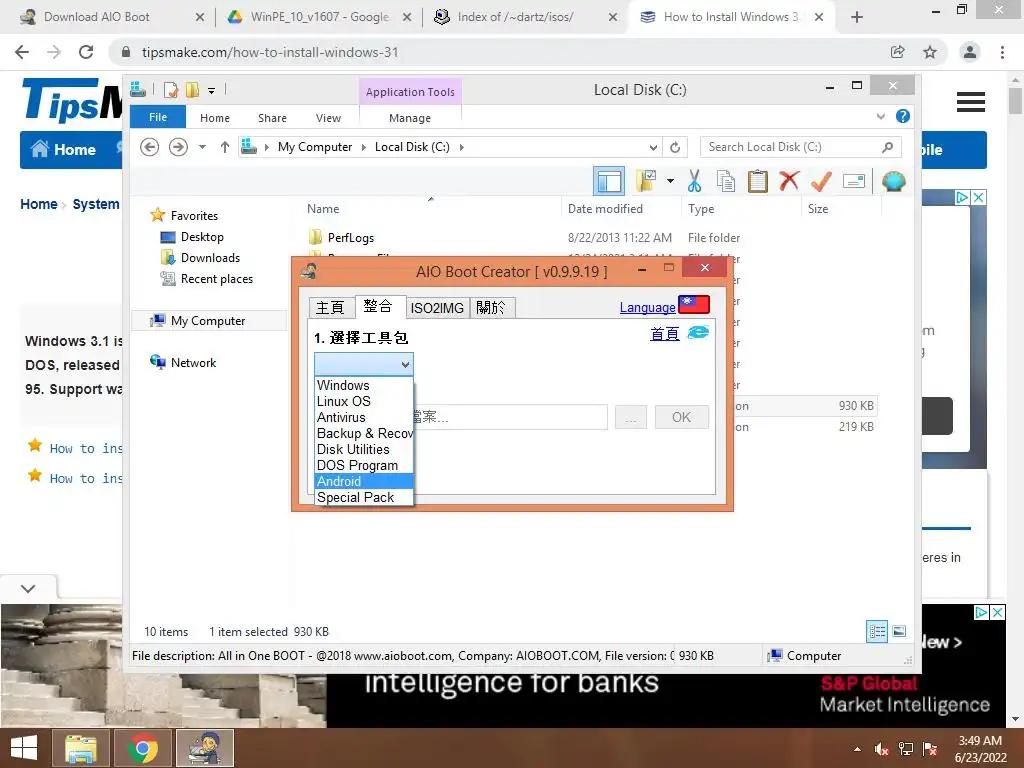Click the Explorer forward navigation arrow
This screenshot has height=768, width=1024.
178,147
